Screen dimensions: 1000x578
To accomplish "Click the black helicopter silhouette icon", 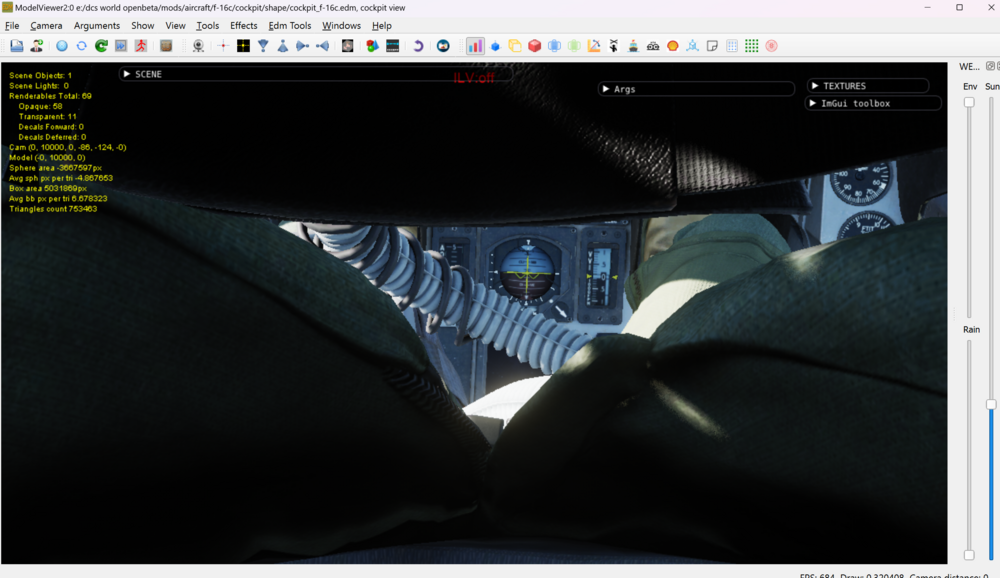I will click(x=614, y=46).
